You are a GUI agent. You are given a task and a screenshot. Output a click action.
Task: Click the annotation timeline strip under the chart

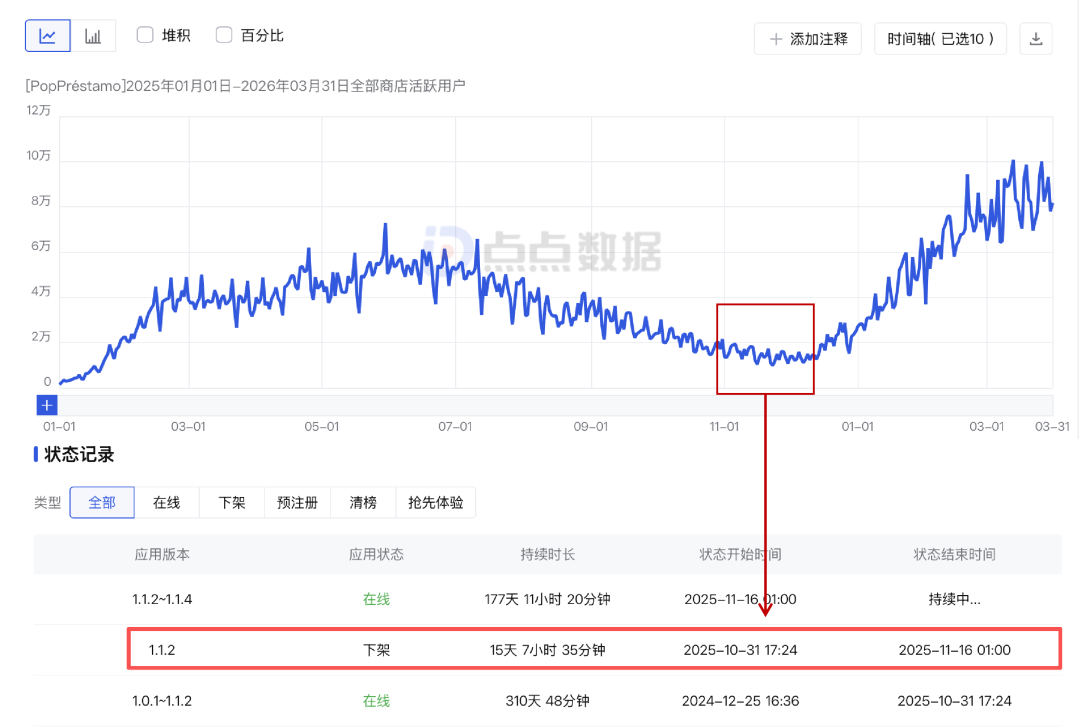(x=555, y=405)
